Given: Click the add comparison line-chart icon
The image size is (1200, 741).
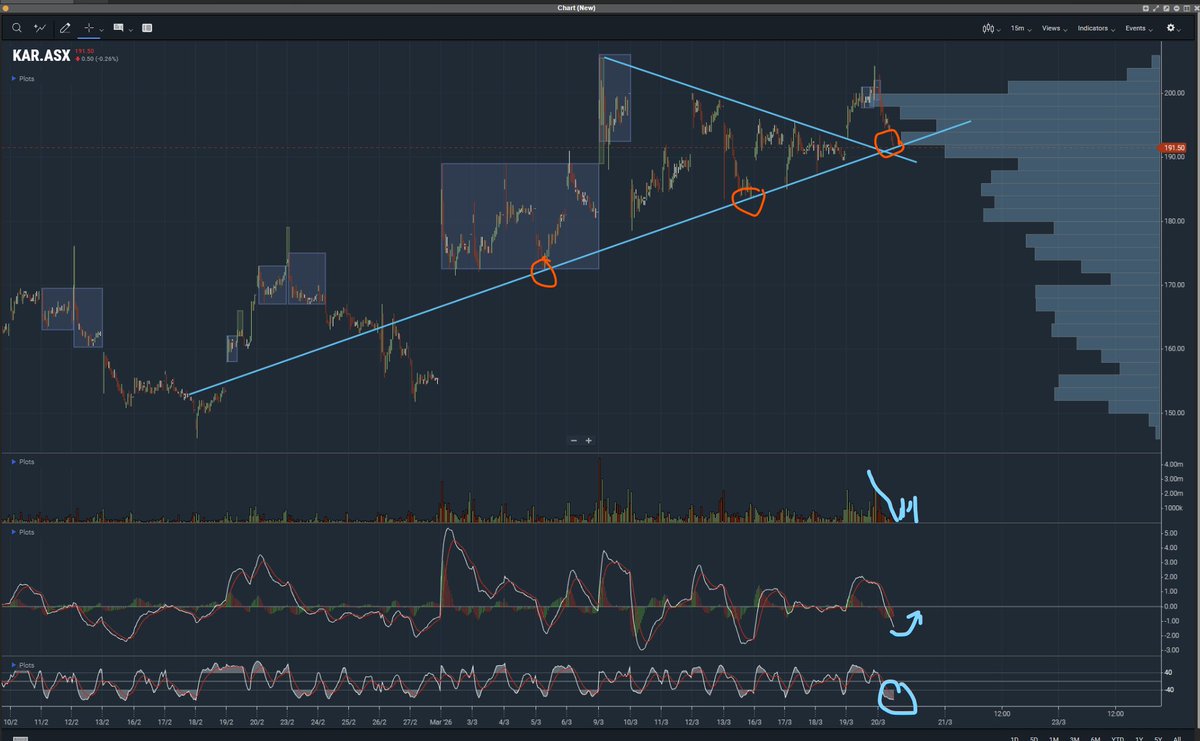Looking at the screenshot, I should (41, 28).
